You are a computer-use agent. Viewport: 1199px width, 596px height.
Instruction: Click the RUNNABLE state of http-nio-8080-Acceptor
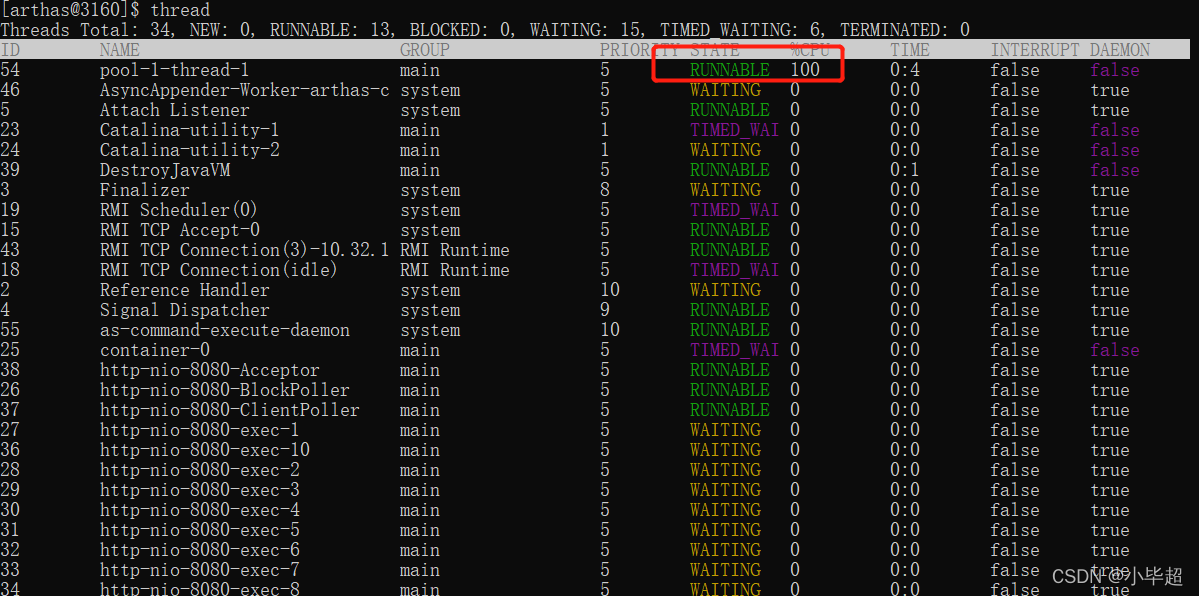coord(729,370)
